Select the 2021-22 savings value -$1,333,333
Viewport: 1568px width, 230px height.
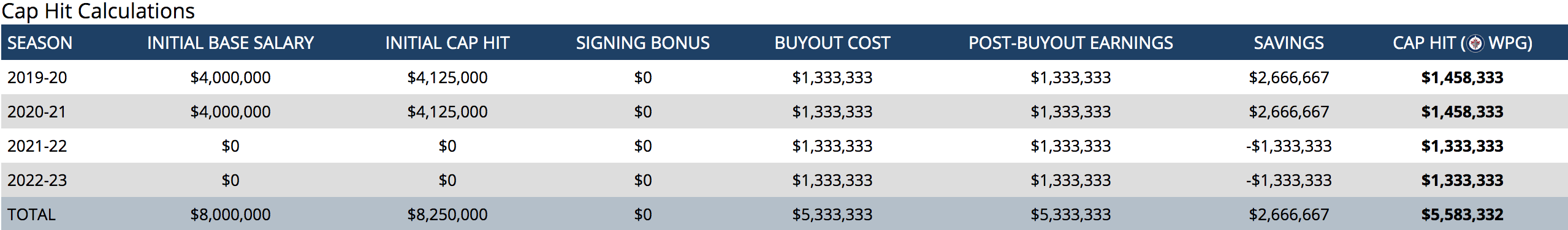pyautogui.click(x=1289, y=146)
